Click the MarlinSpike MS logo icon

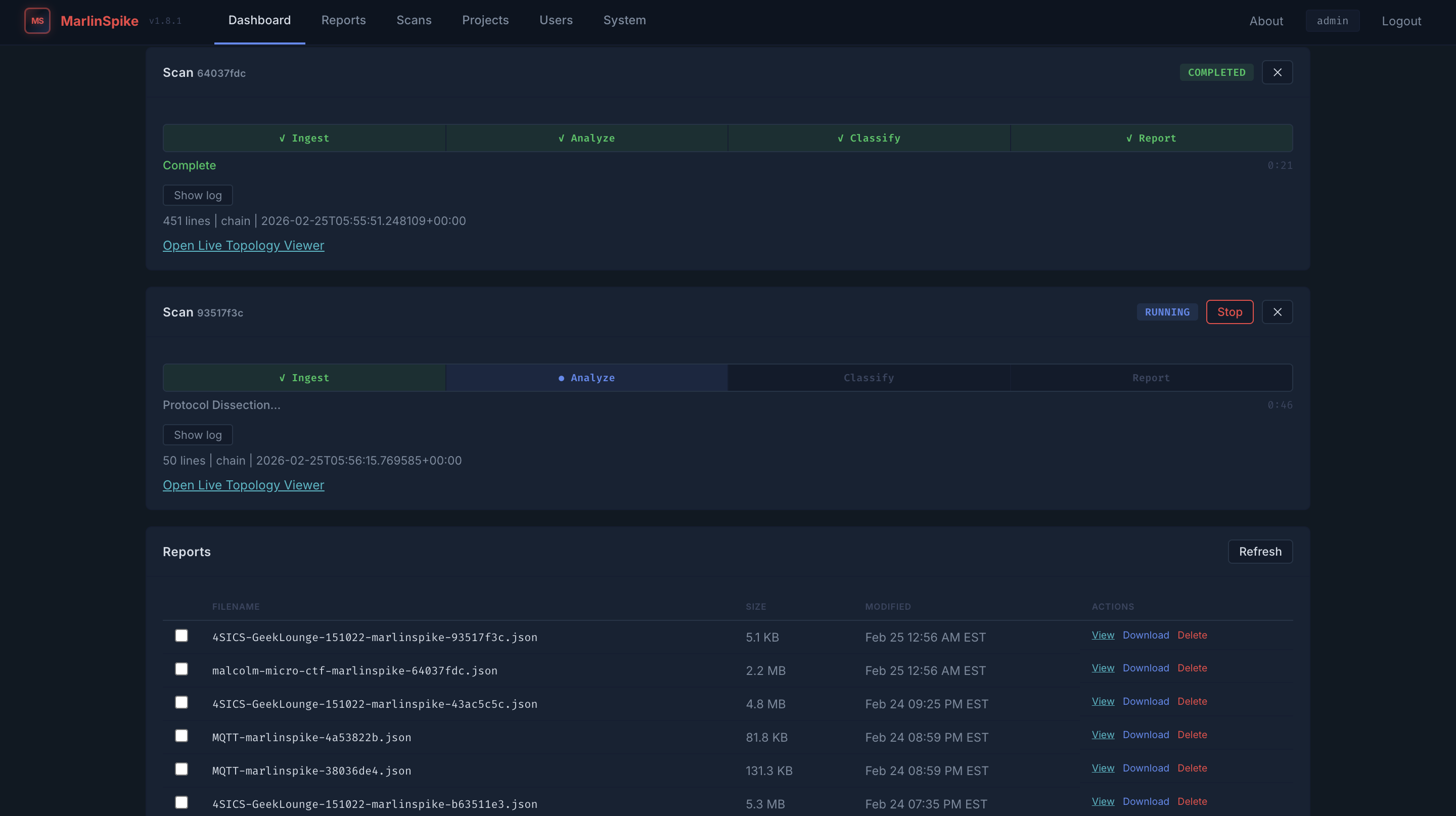click(37, 20)
